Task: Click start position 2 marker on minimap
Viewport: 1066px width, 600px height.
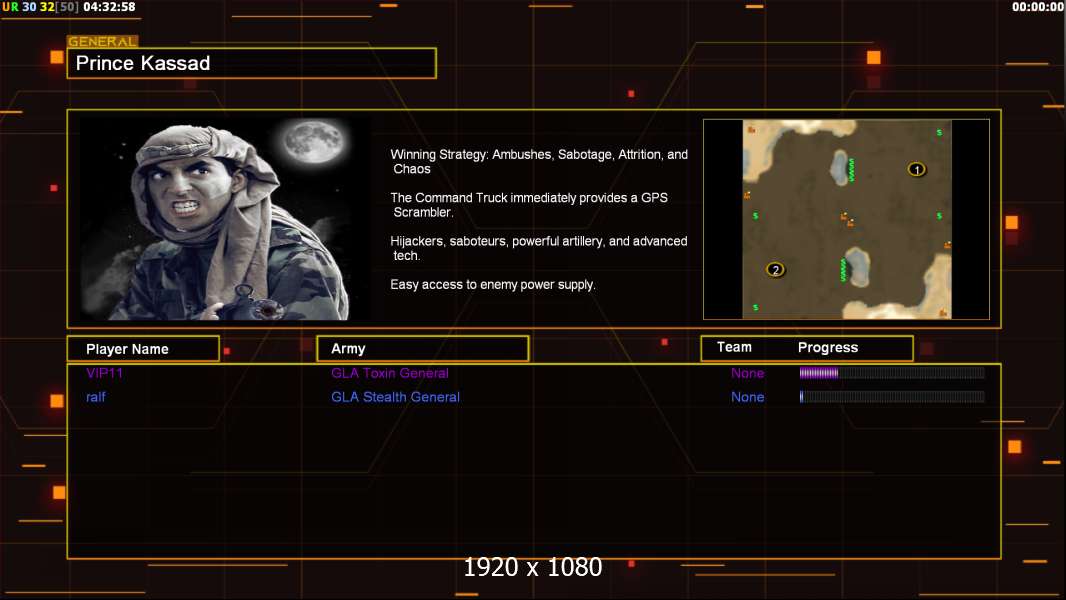Action: pos(775,270)
